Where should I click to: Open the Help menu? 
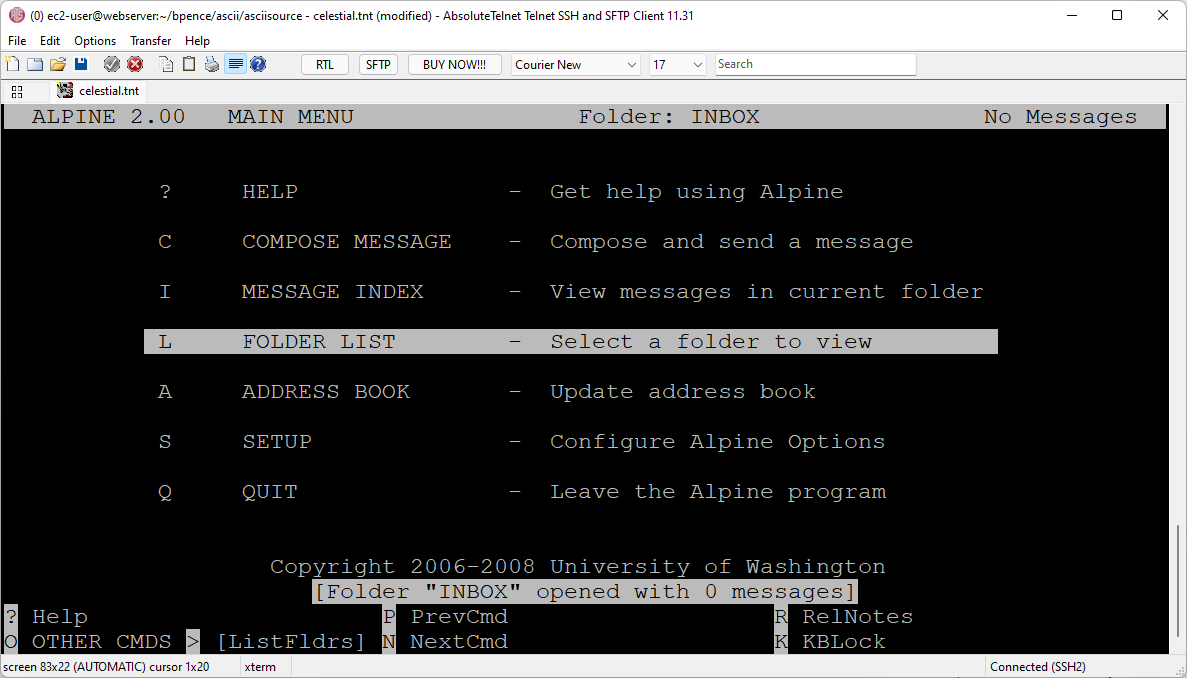[198, 41]
